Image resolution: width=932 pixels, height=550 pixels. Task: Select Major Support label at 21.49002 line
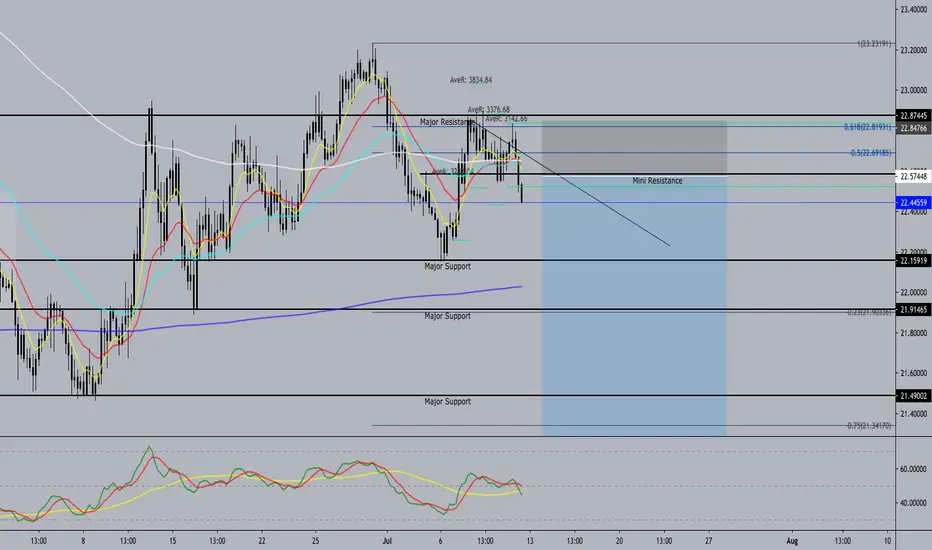[x=448, y=402]
